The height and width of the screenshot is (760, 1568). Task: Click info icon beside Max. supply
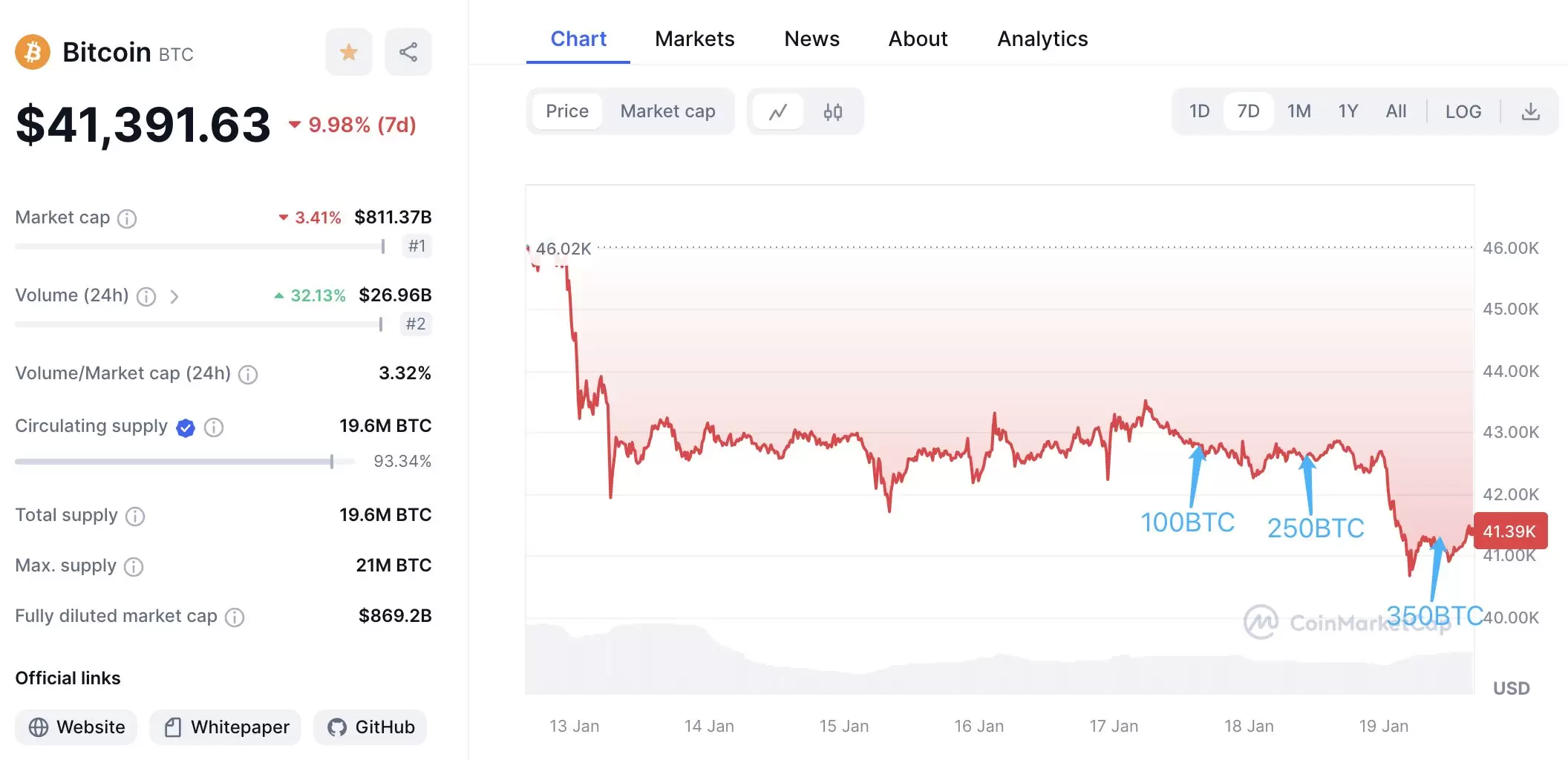pos(134,567)
